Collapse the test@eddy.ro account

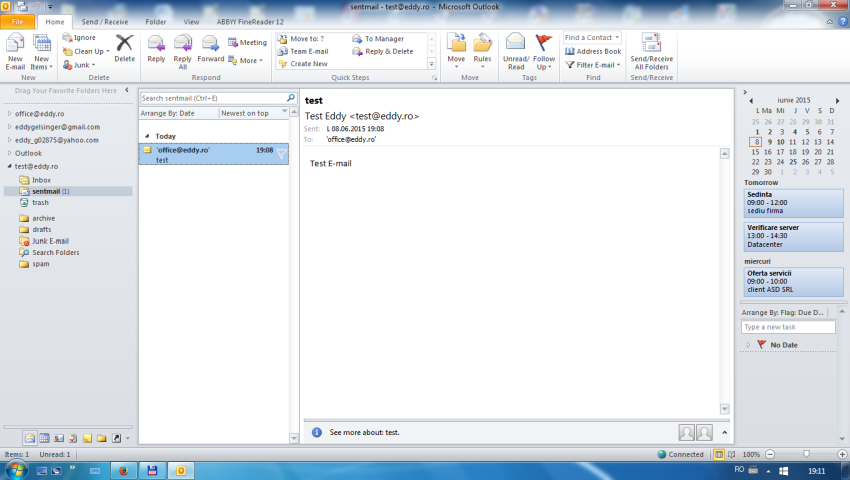tap(10, 166)
